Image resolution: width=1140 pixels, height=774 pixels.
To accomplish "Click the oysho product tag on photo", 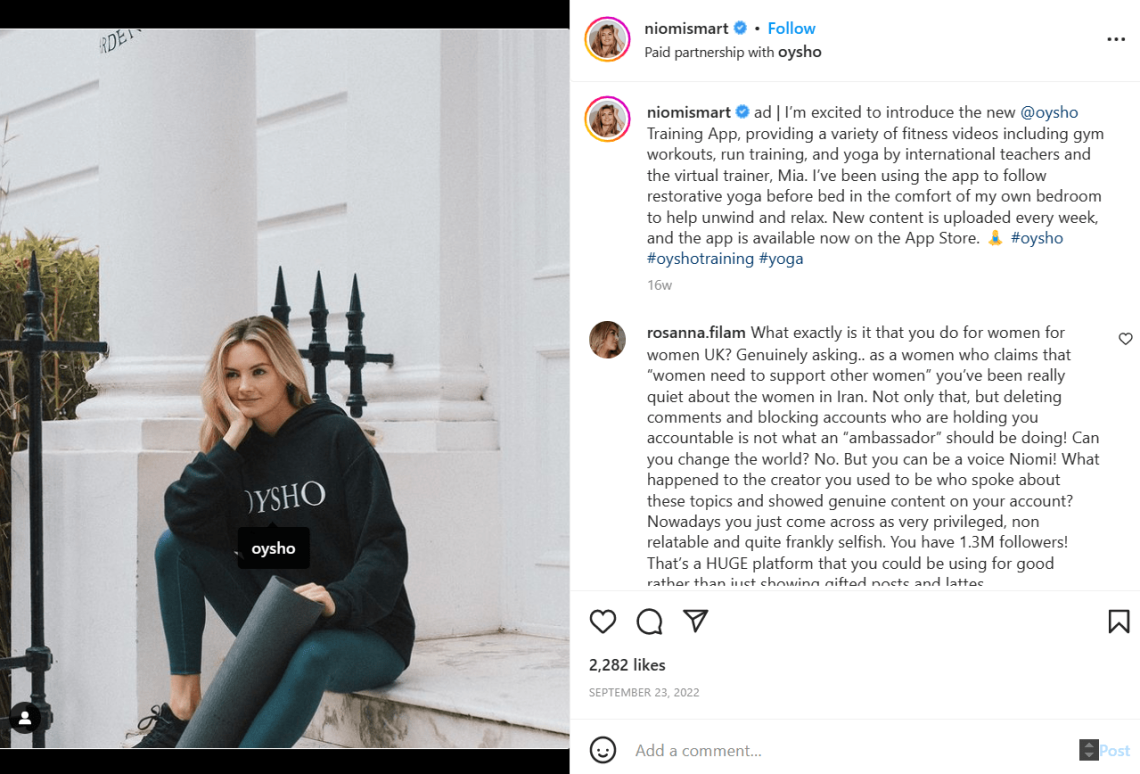I will pyautogui.click(x=273, y=548).
